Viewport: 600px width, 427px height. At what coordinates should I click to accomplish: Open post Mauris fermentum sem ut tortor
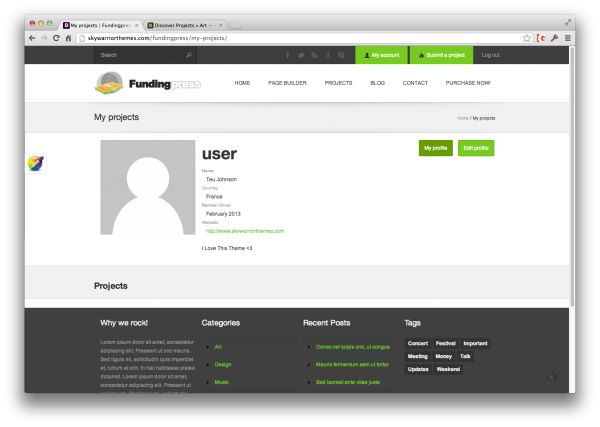point(352,365)
